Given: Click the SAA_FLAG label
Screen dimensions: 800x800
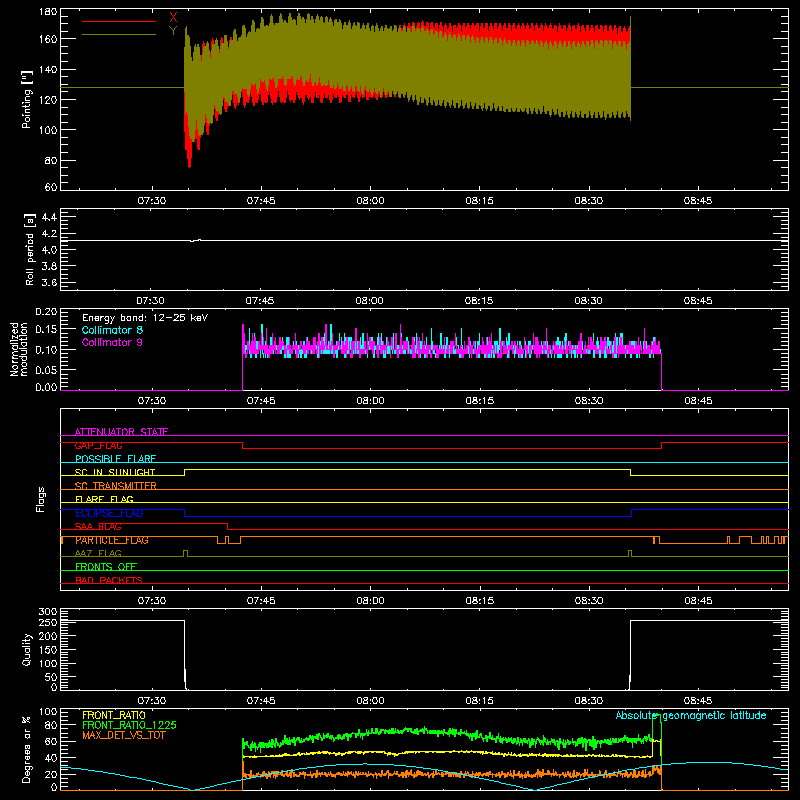Looking at the screenshot, I should [x=98, y=527].
